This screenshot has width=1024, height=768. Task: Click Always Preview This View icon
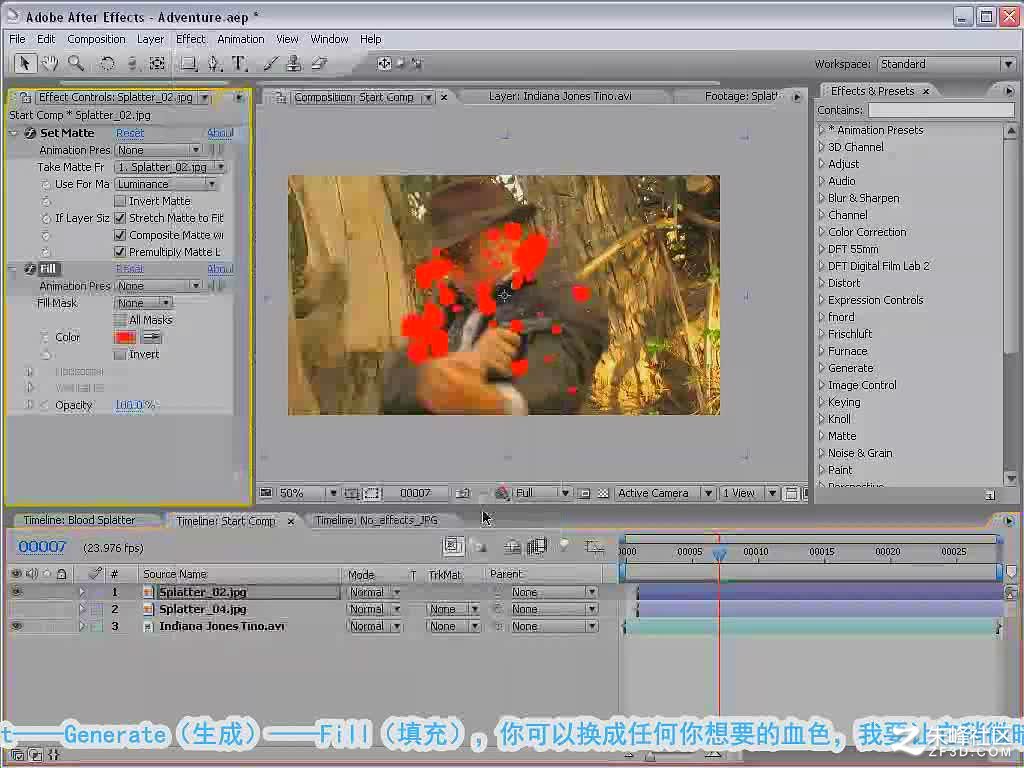point(266,493)
